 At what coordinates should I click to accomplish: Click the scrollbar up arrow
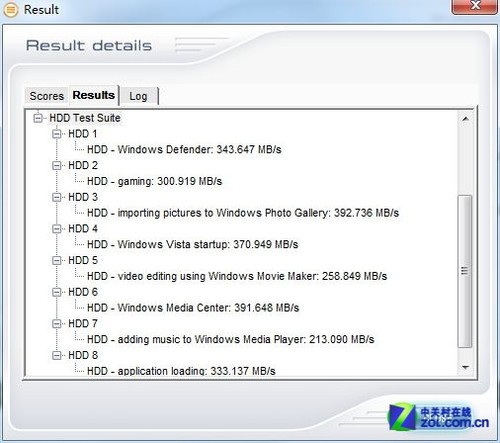tap(466, 119)
